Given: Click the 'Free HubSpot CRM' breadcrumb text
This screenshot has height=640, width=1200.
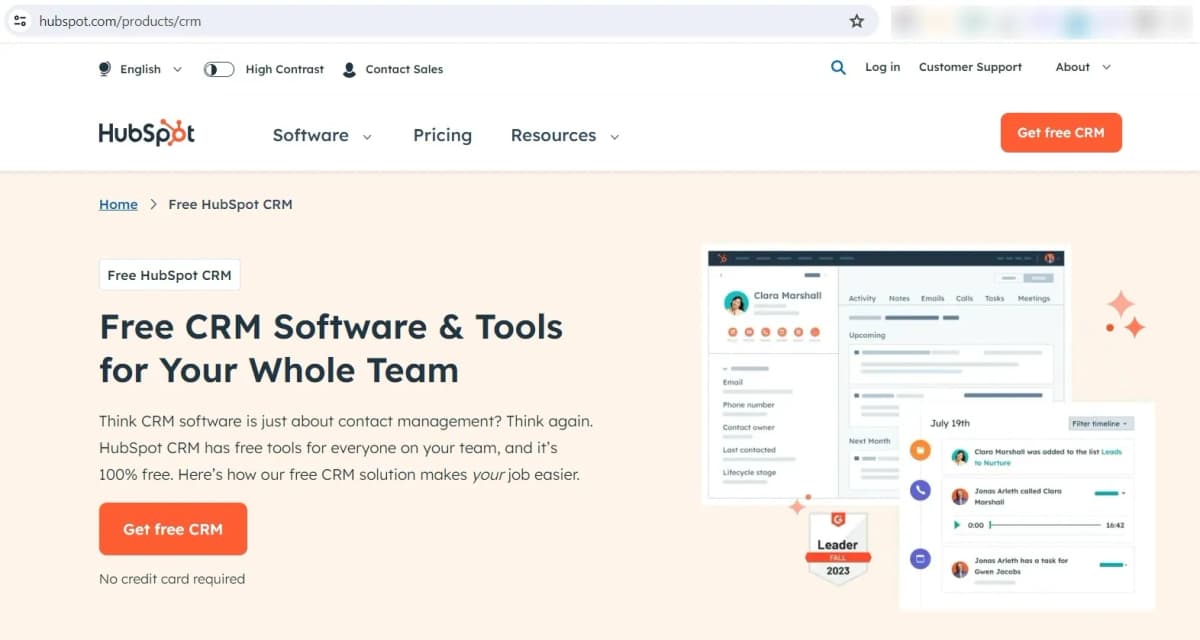Looking at the screenshot, I should point(230,204).
